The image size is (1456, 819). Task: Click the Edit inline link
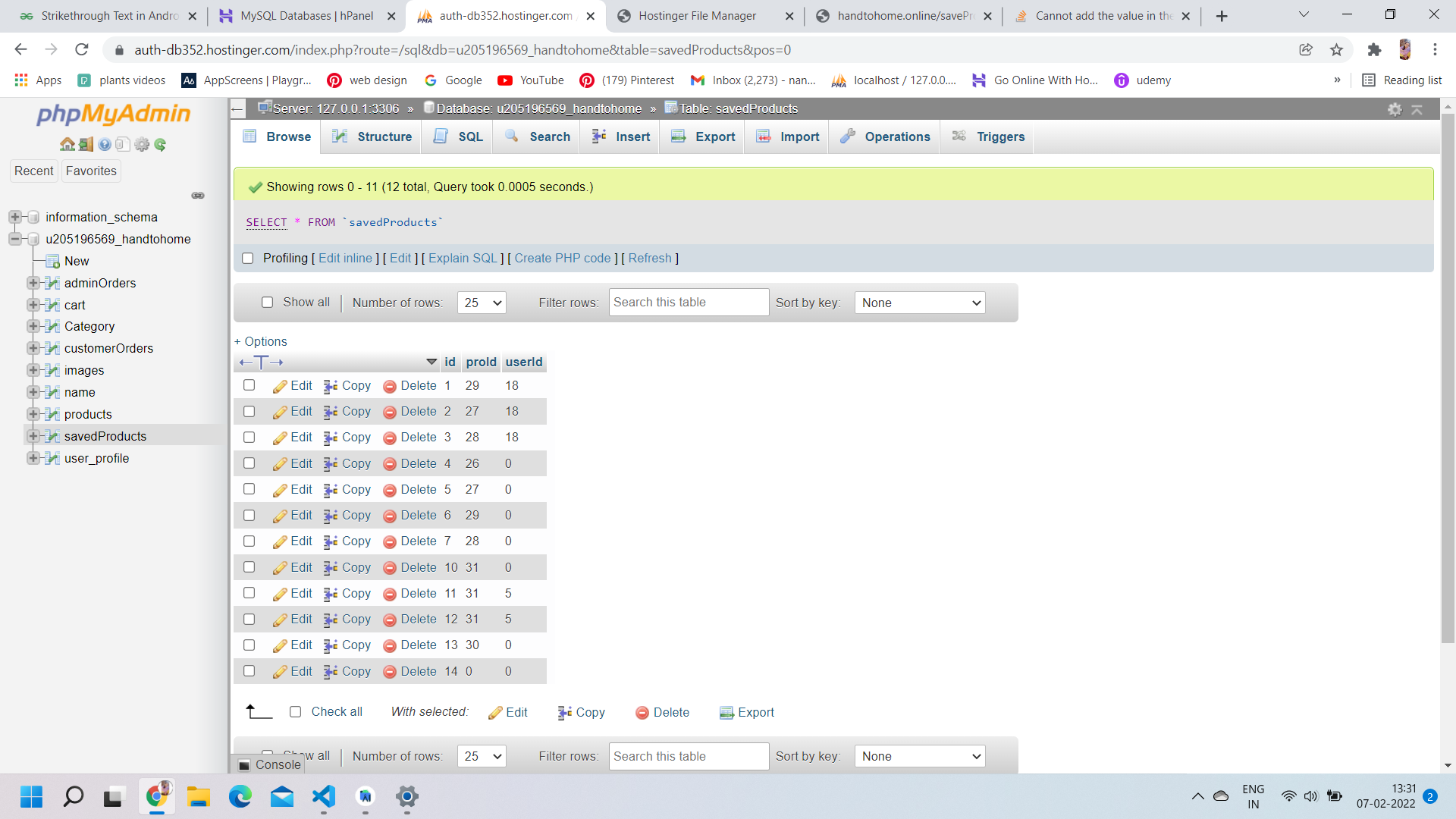345,259
